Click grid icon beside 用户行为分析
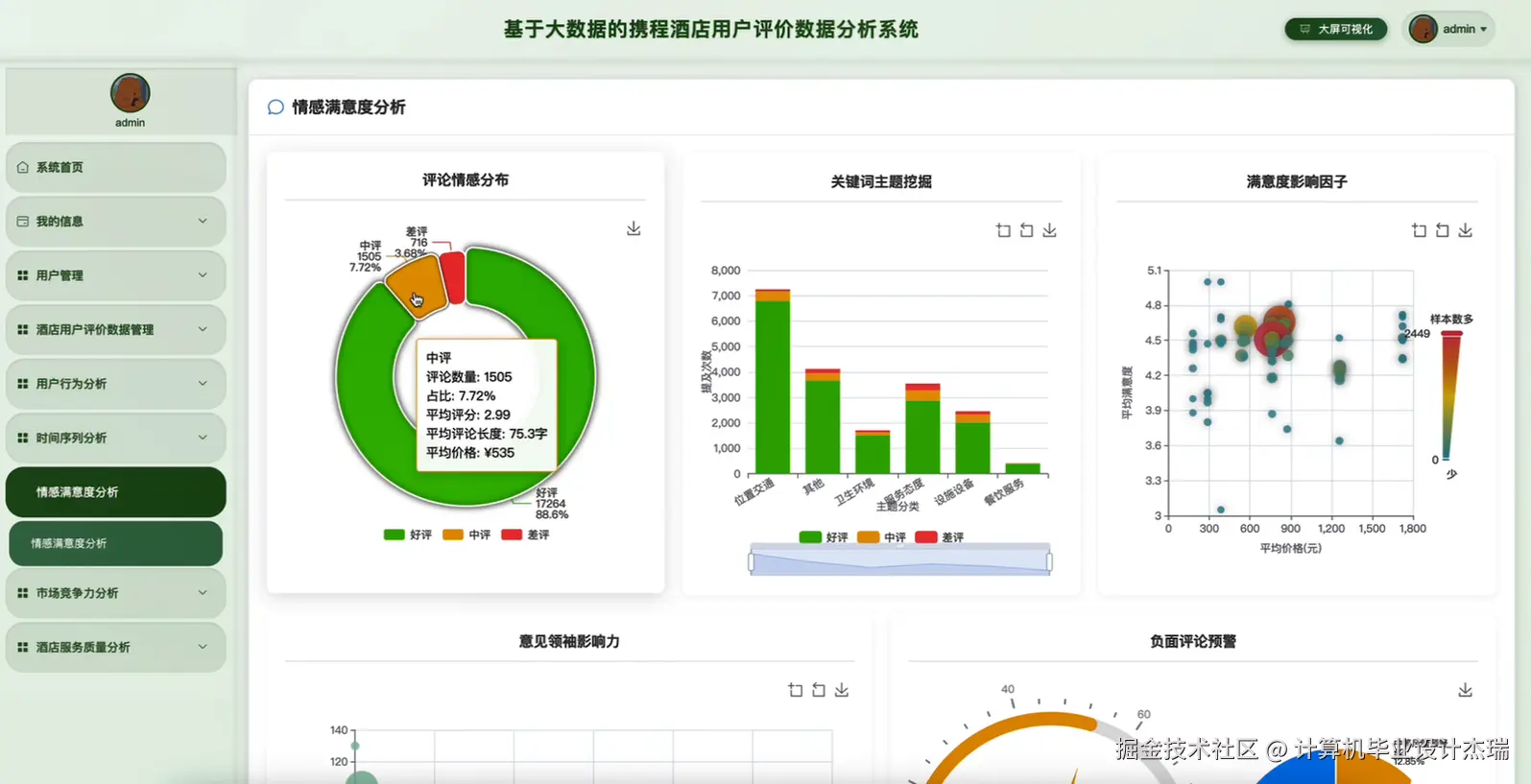The height and width of the screenshot is (784, 1531). (x=23, y=384)
